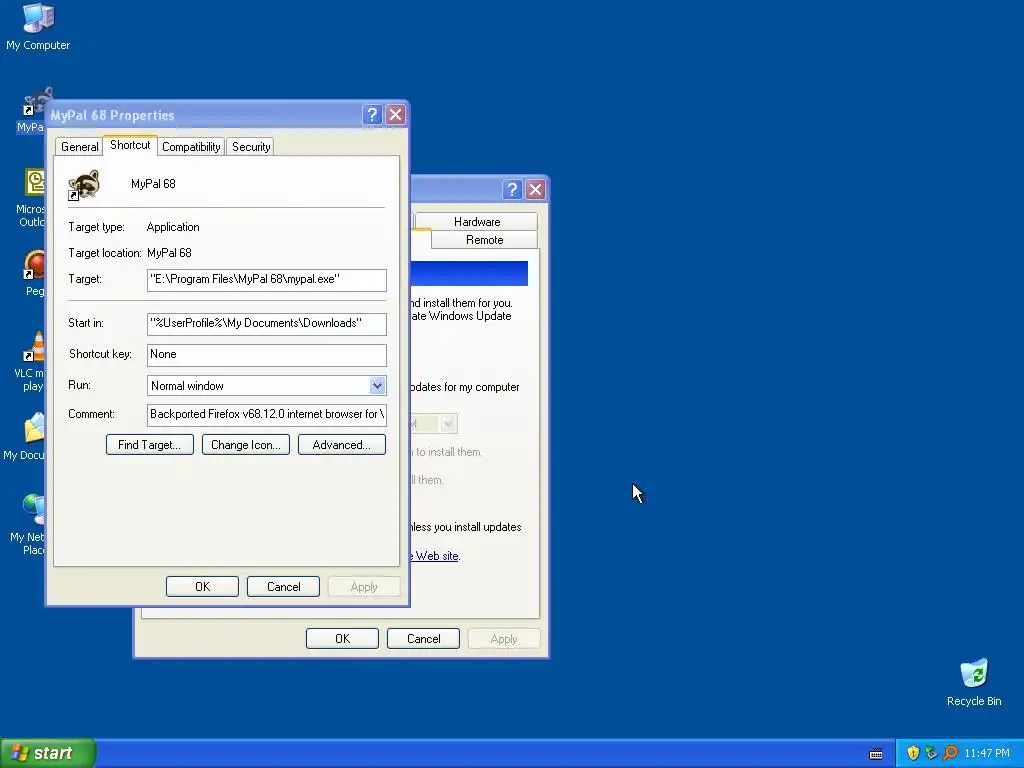This screenshot has height=768, width=1024.
Task: Switch to the Security tab
Action: point(251,147)
